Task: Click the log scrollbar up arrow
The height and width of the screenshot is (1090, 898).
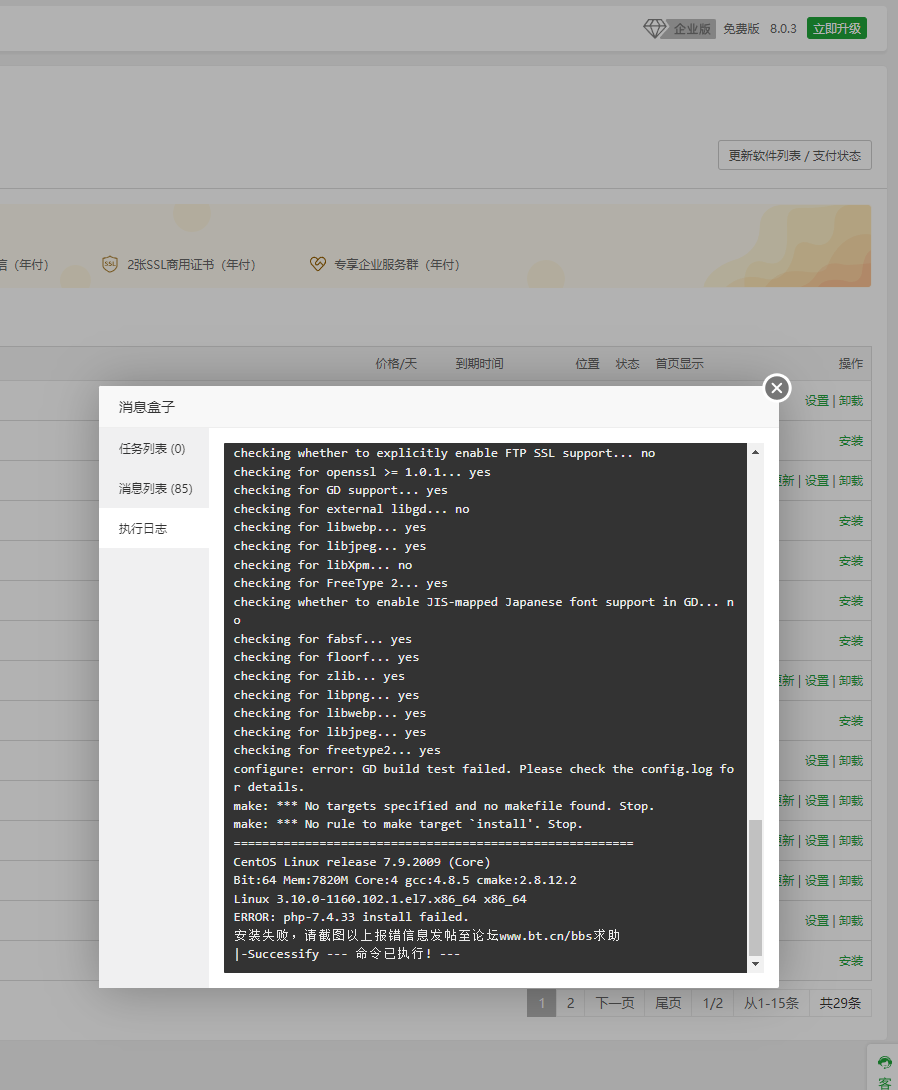Action: pyautogui.click(x=756, y=452)
